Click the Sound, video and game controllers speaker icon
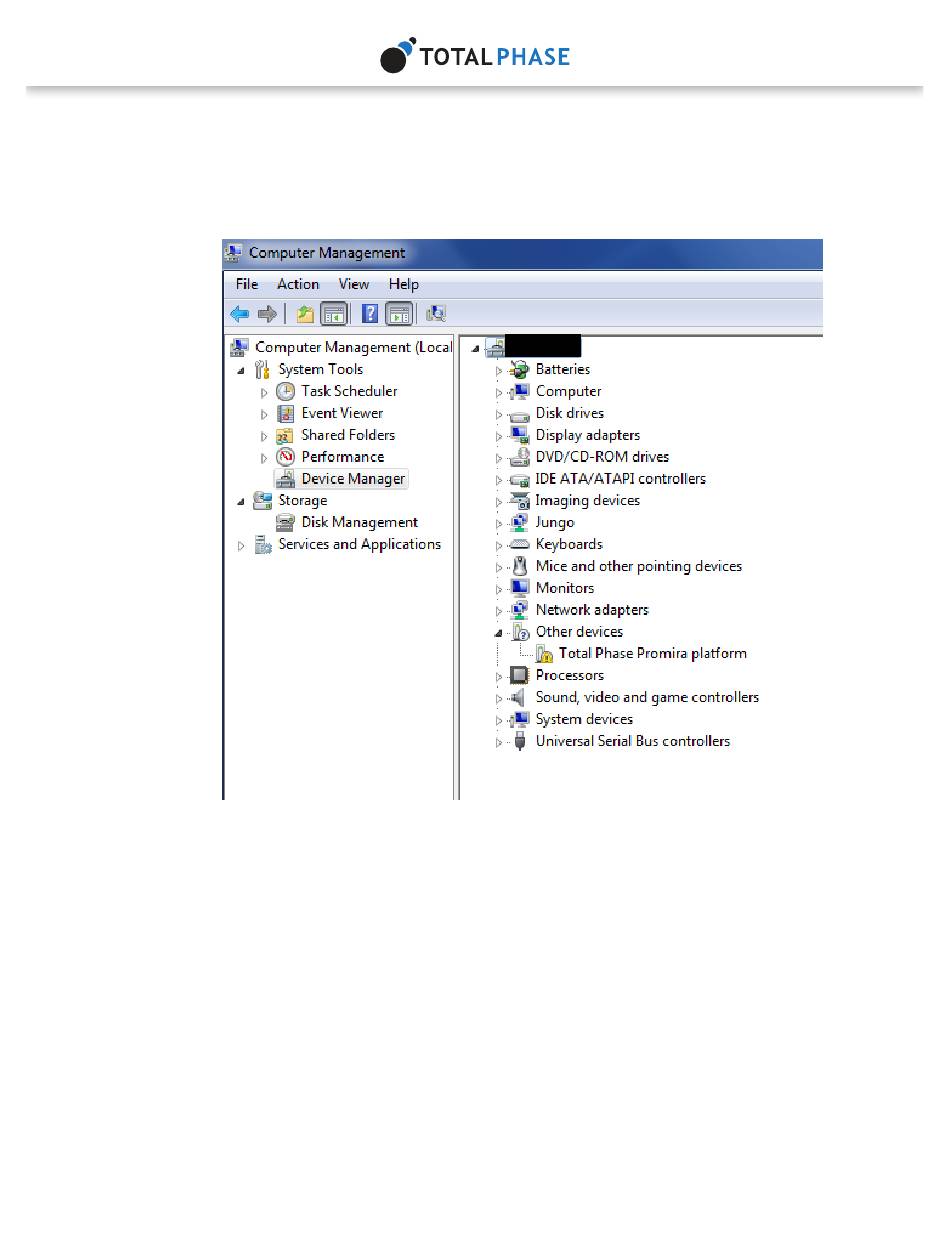The height and width of the screenshot is (1241, 950). [518, 697]
